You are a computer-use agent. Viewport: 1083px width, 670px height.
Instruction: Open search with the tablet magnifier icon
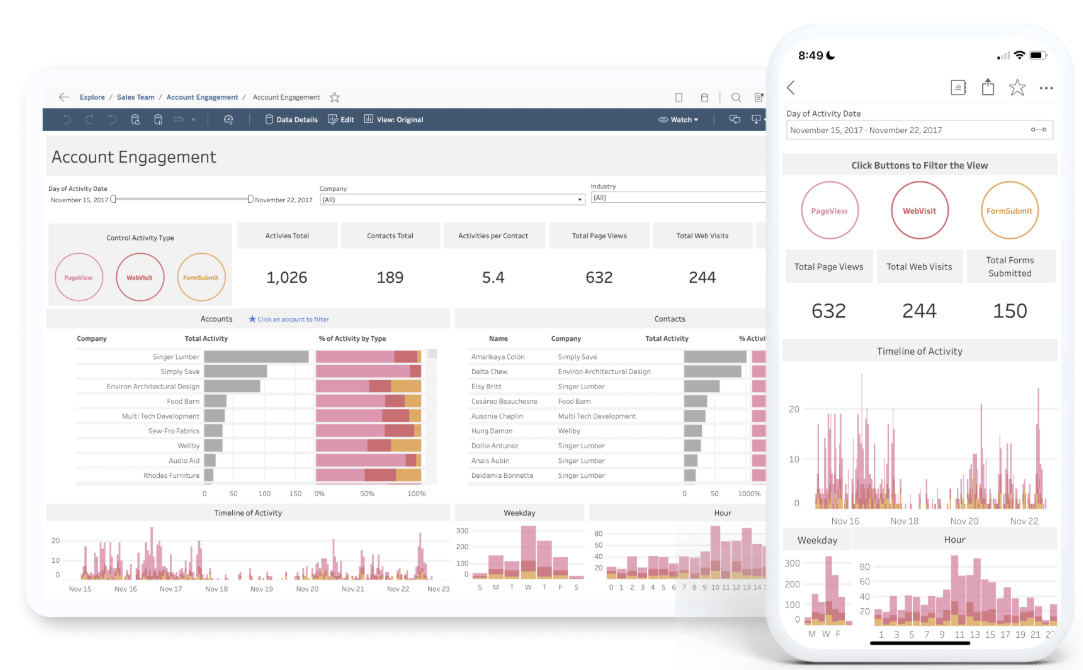(736, 97)
